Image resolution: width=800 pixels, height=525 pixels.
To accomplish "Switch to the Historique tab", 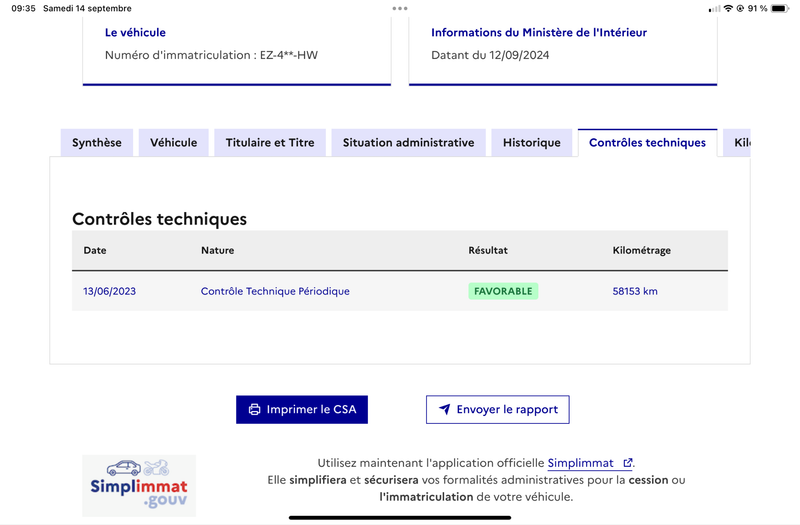I will click(x=532, y=143).
